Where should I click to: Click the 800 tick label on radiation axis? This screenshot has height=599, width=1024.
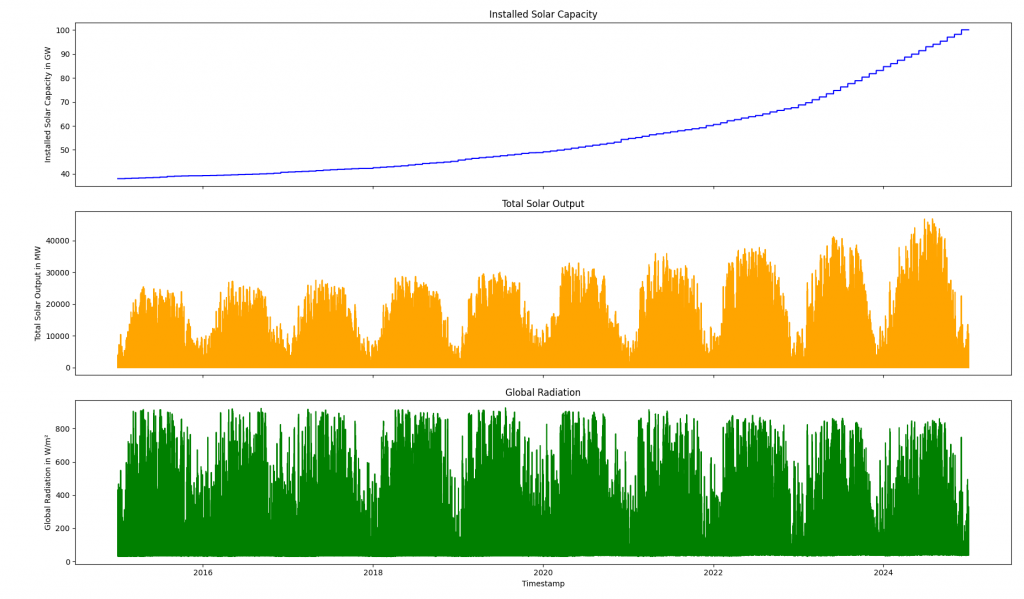pos(61,429)
